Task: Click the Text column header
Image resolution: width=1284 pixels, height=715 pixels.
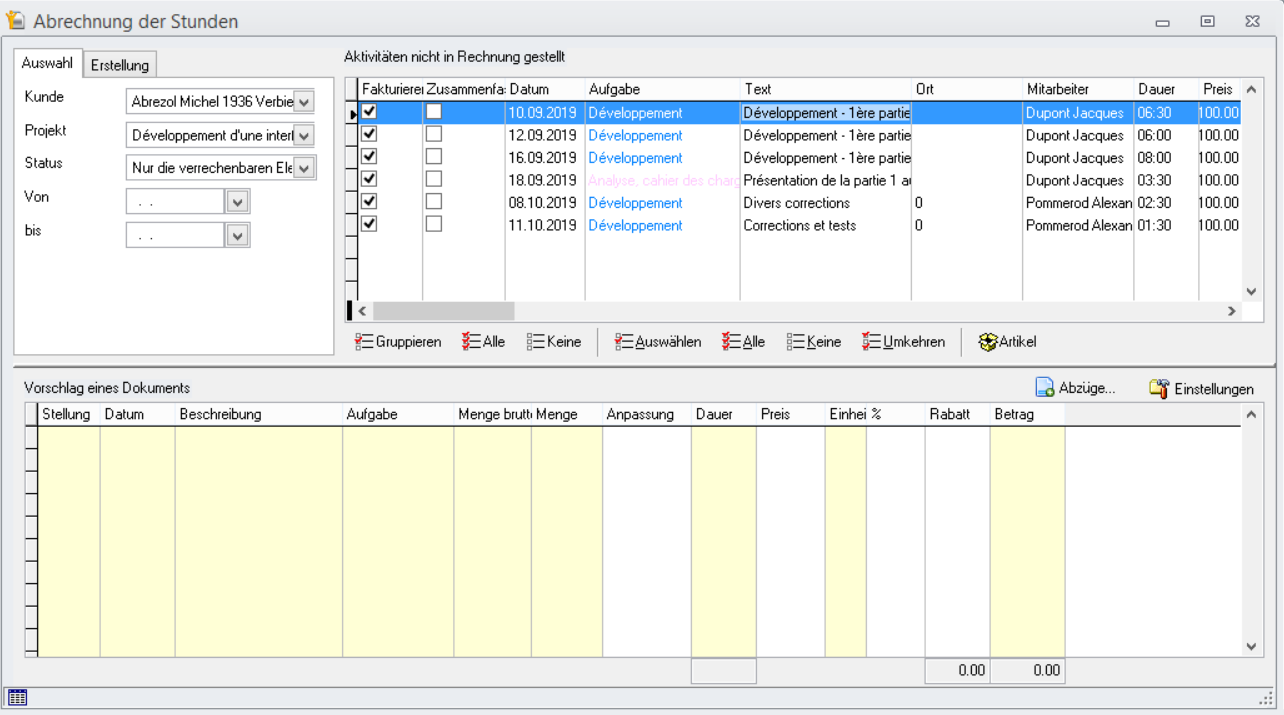Action: click(826, 89)
